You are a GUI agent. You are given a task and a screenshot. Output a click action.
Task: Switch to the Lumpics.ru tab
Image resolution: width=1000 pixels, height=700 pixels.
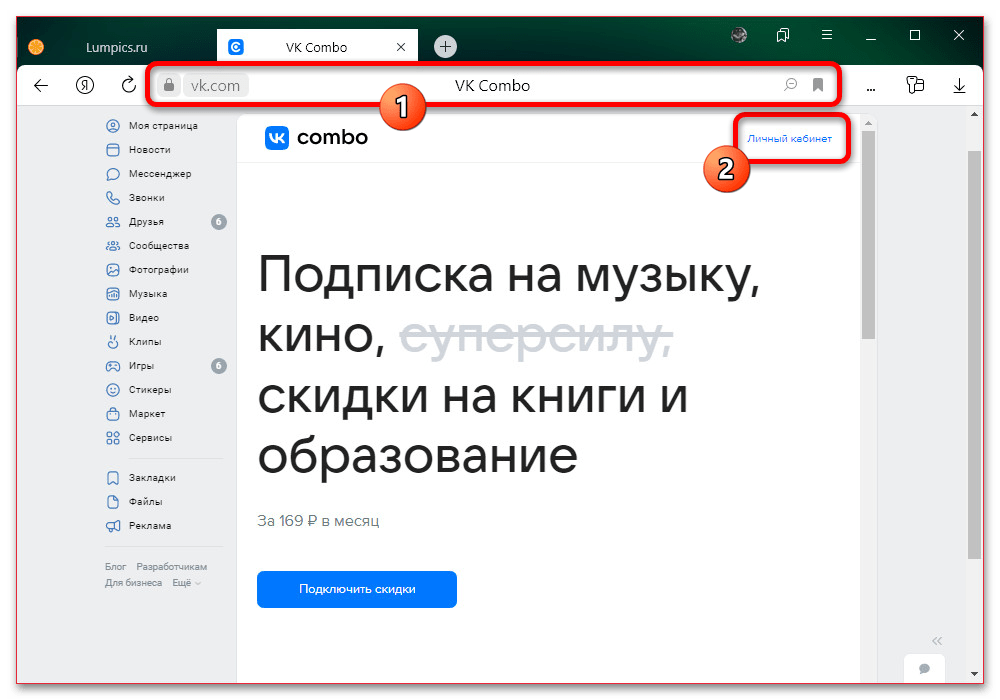pyautogui.click(x=116, y=47)
